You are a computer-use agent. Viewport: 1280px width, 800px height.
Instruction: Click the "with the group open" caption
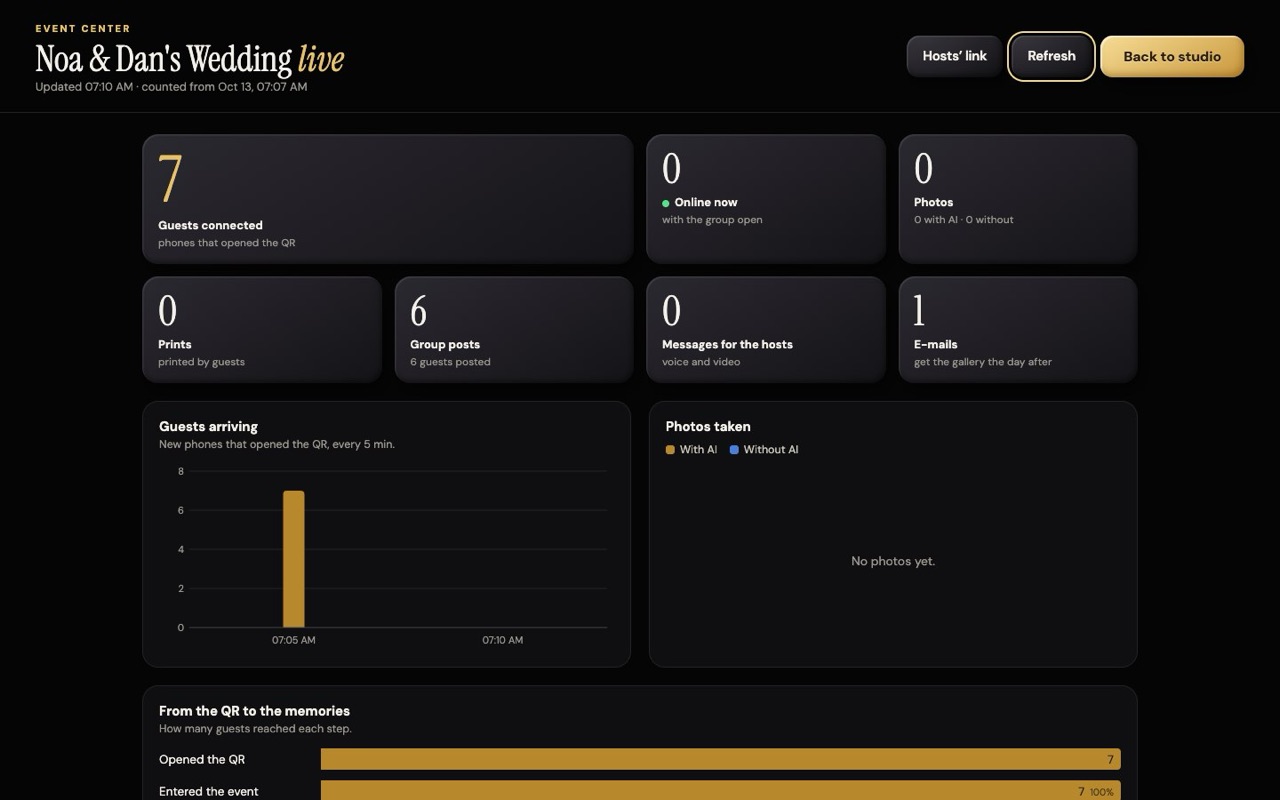click(712, 220)
